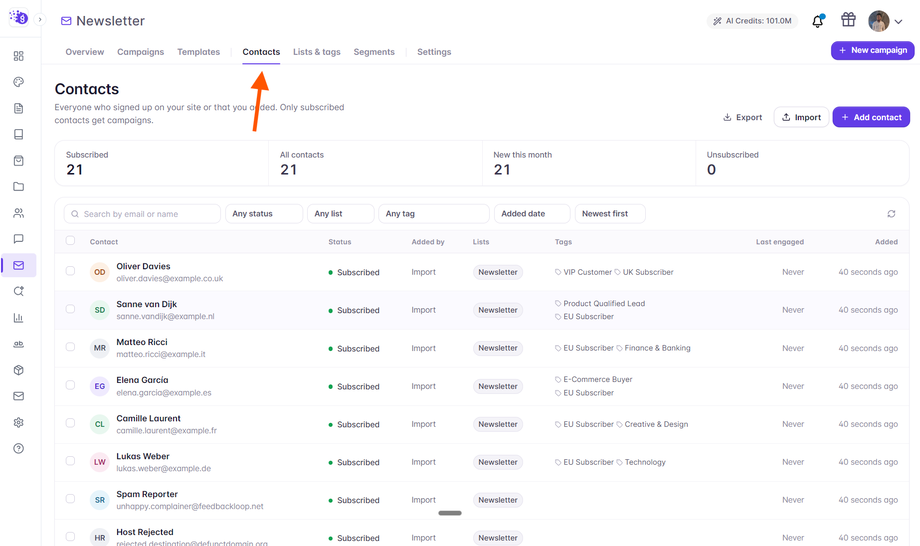The image size is (920, 546).
Task: Expand the Any tag filter dropdown
Action: 434,214
